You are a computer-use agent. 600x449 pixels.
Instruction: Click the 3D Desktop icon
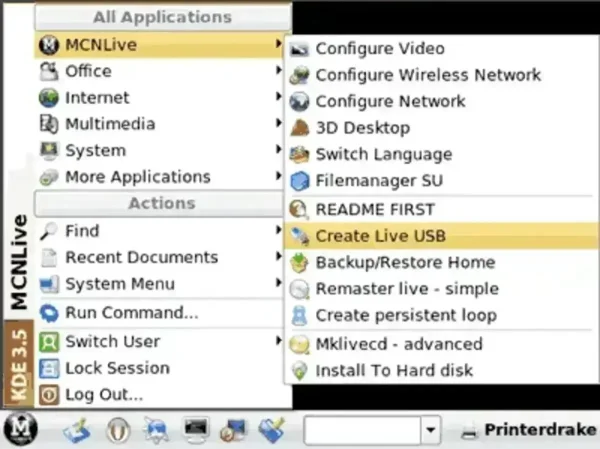click(x=299, y=128)
